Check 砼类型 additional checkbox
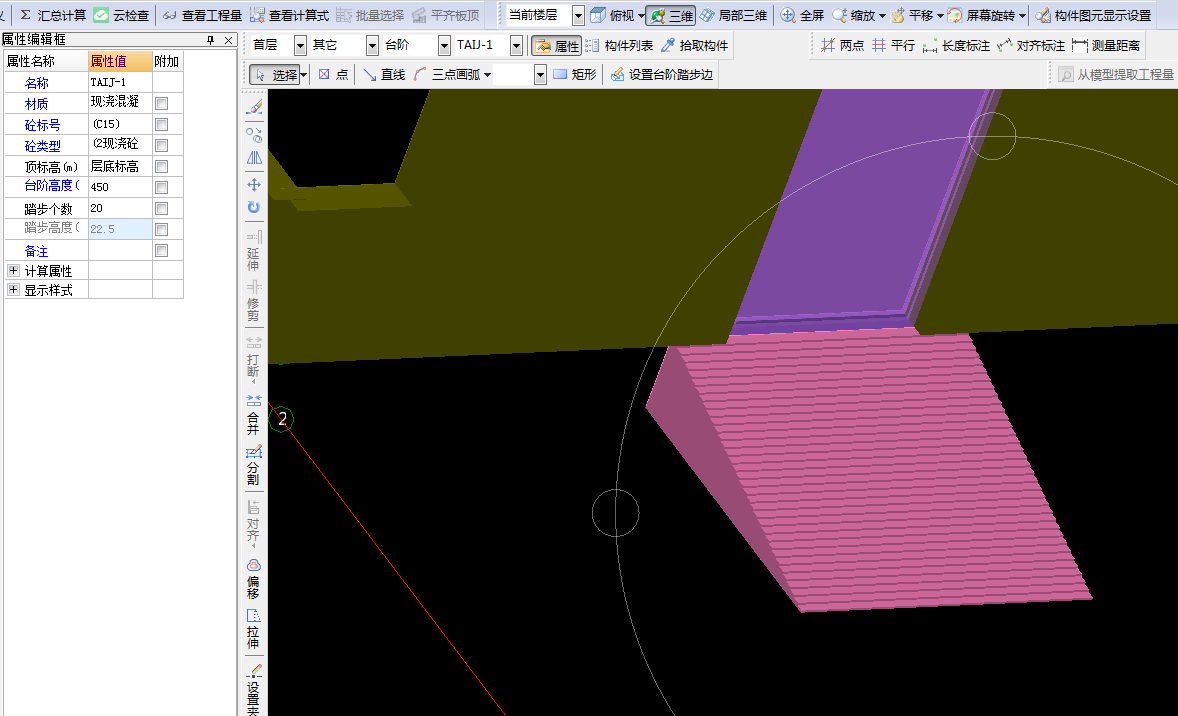Screen dimensions: 1178x716 coord(162,145)
